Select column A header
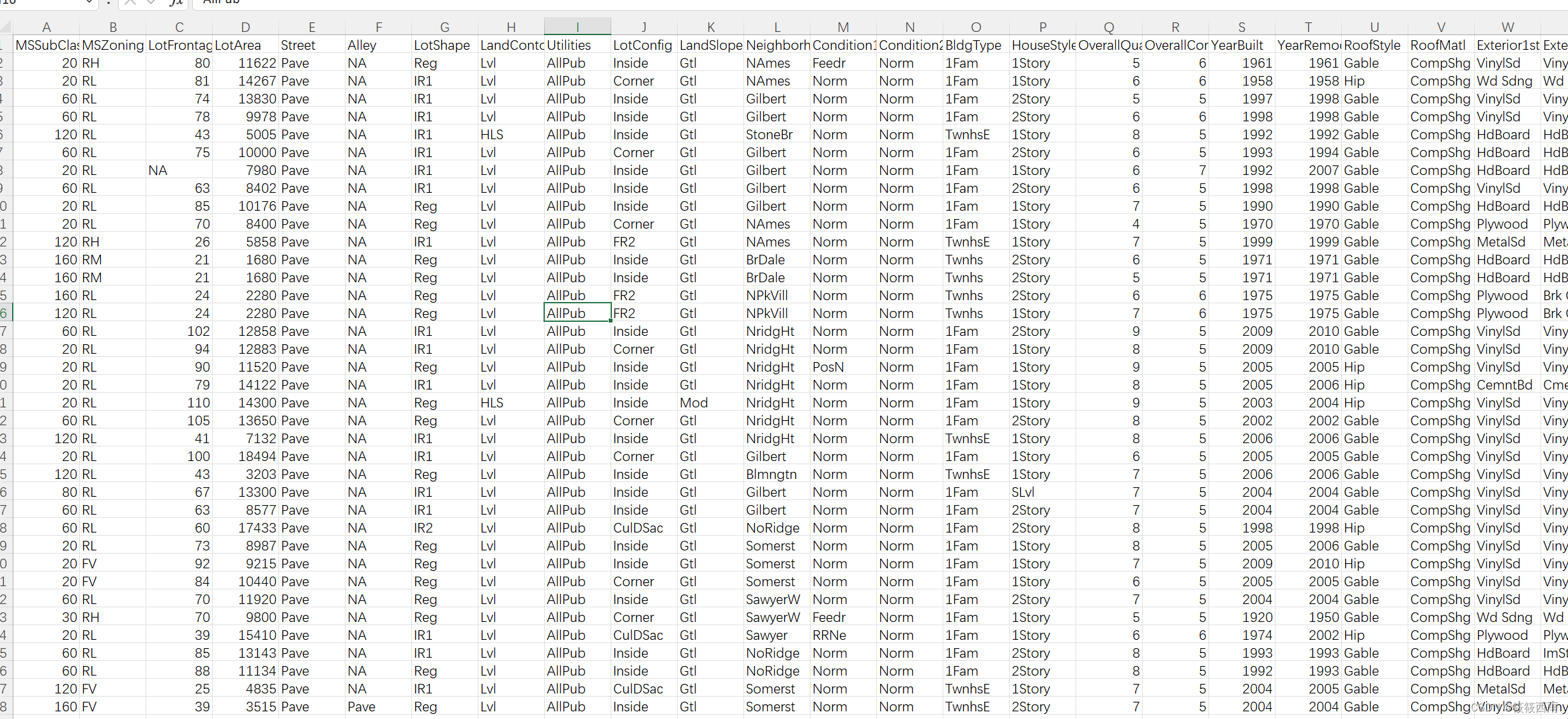Image resolution: width=1568 pixels, height=719 pixels. (x=46, y=27)
